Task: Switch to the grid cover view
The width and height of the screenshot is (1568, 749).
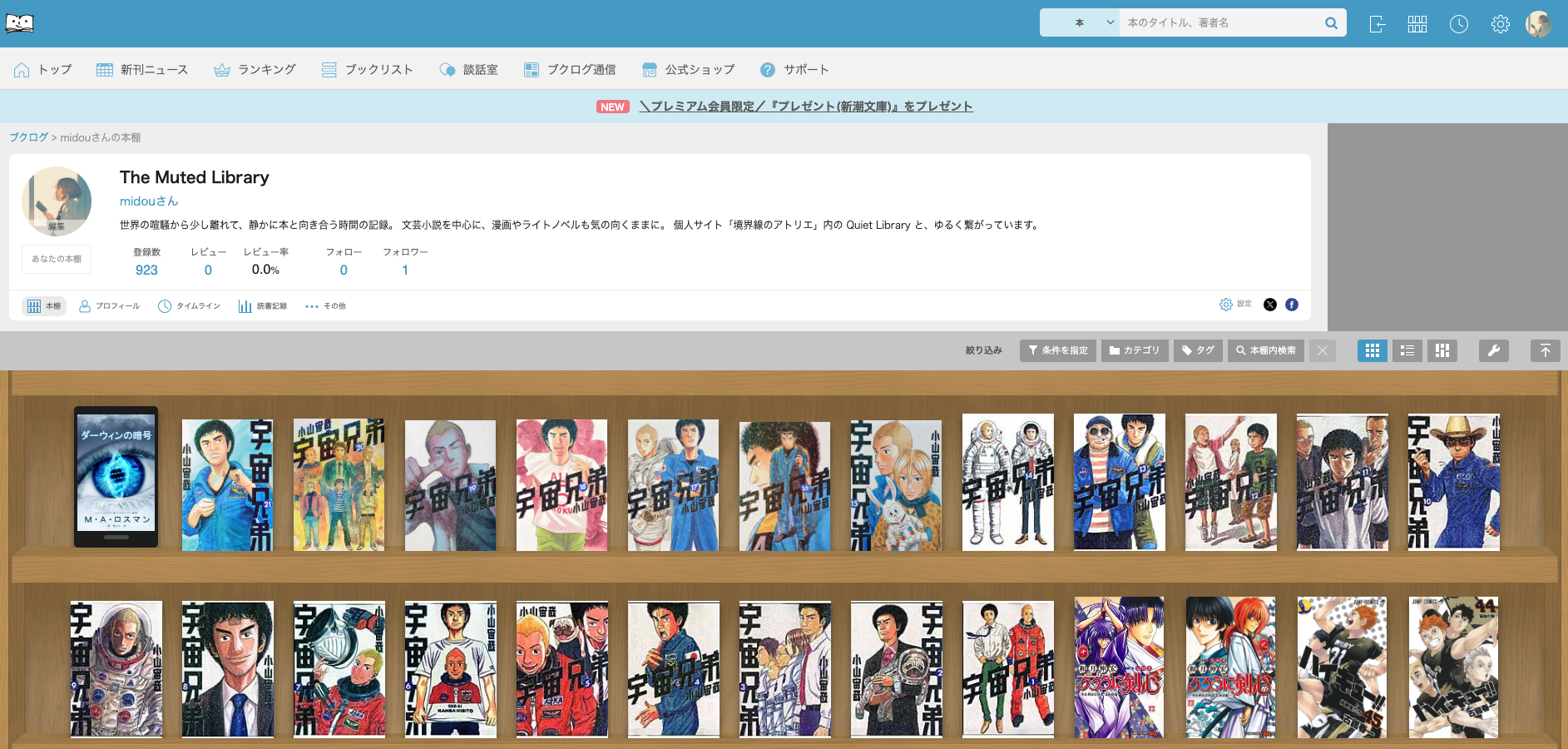Action: [x=1373, y=350]
